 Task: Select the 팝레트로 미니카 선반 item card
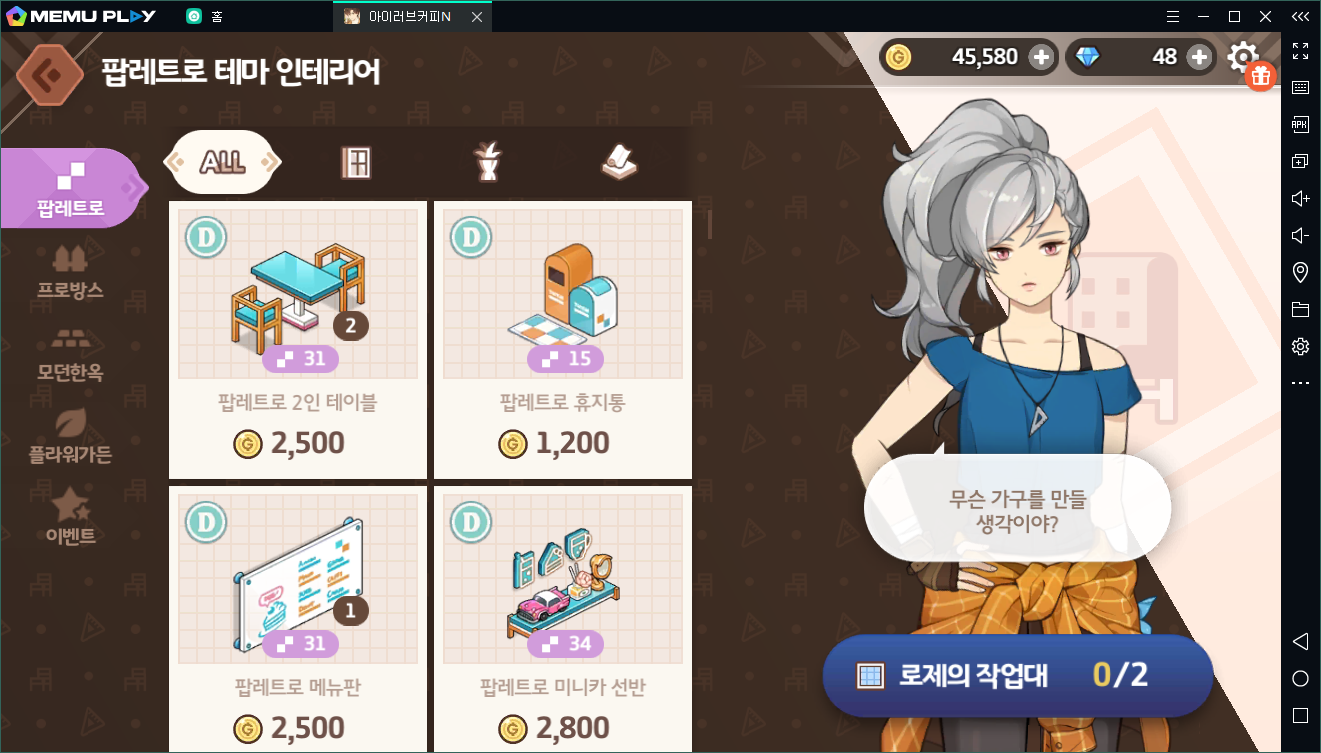point(563,620)
